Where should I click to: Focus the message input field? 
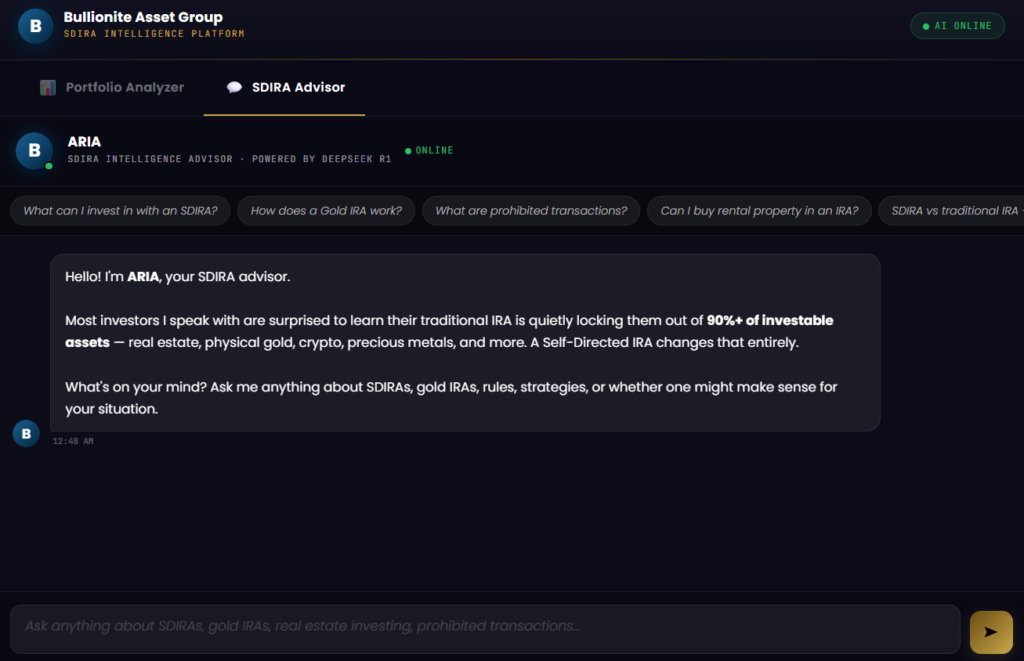[x=485, y=628]
